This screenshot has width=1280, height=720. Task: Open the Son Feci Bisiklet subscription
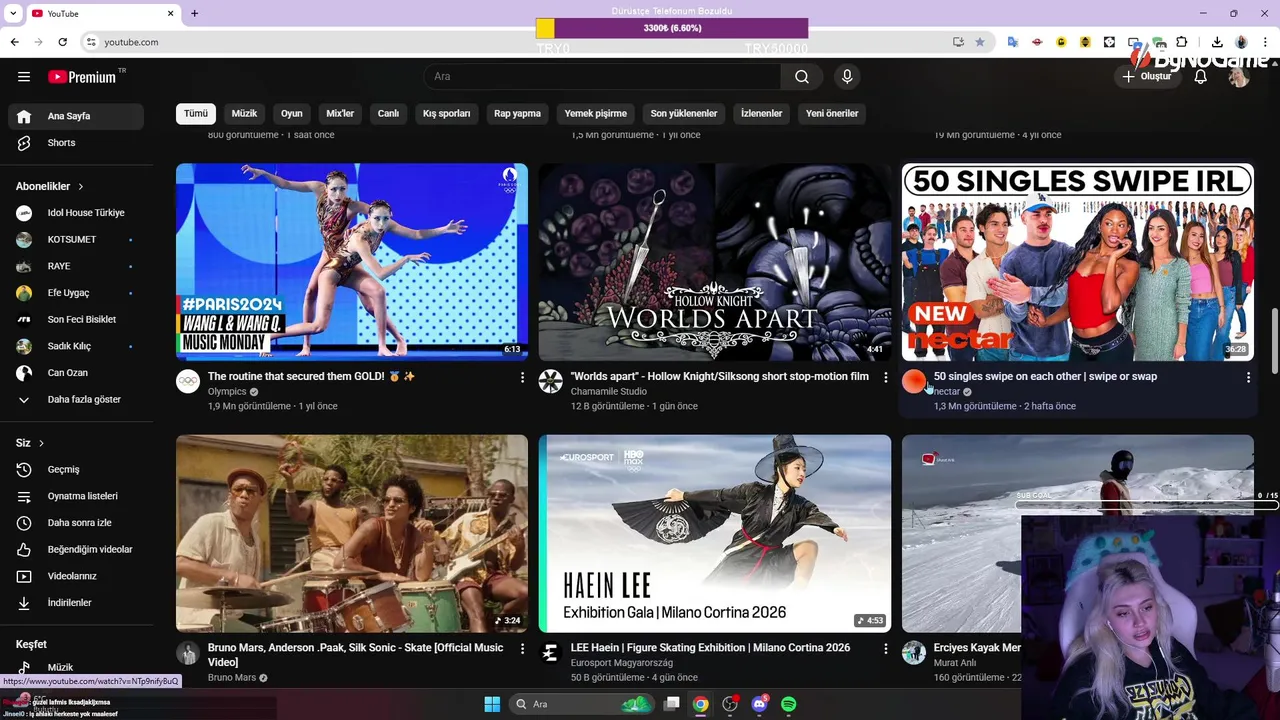76,319
